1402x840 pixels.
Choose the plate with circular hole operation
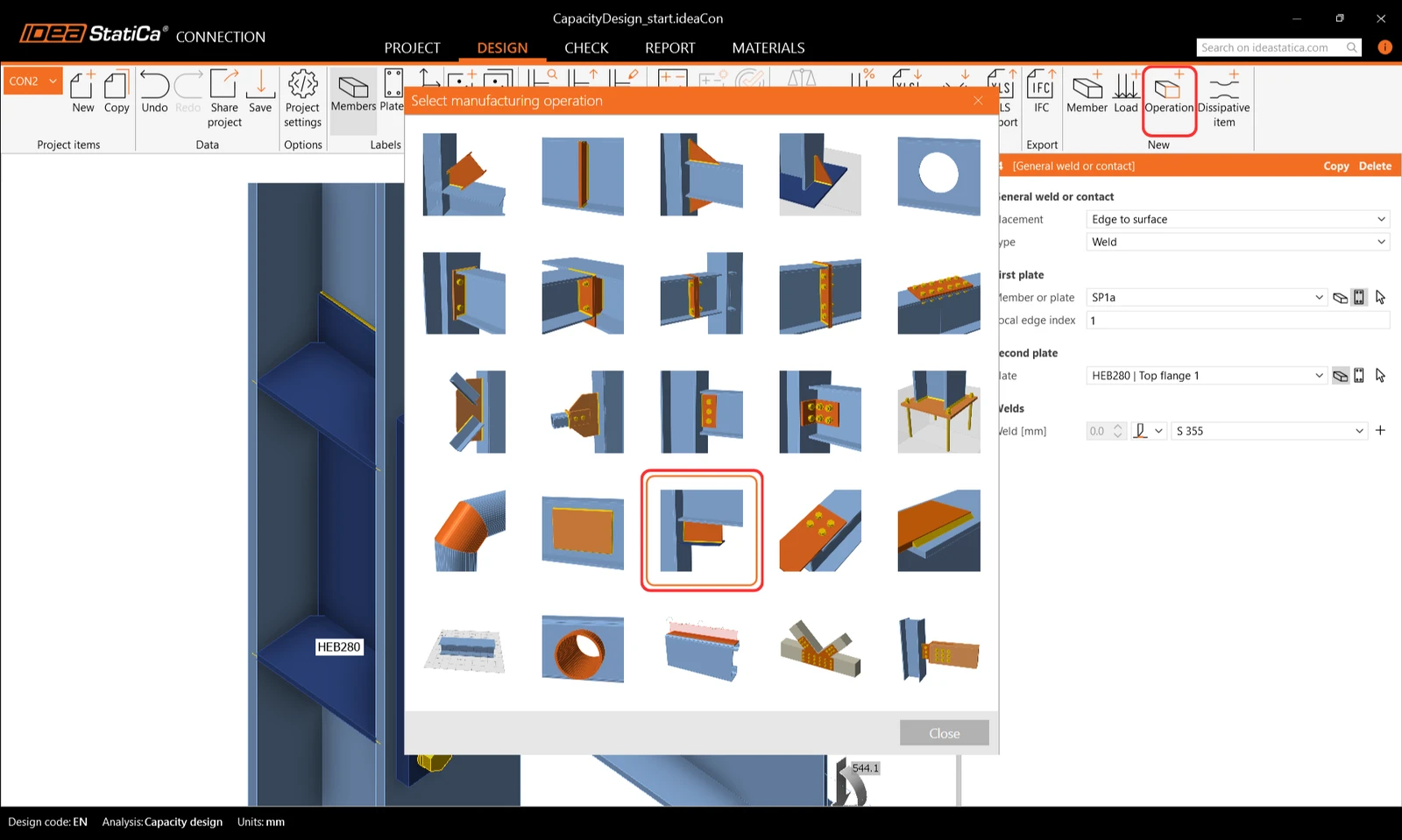coord(938,174)
